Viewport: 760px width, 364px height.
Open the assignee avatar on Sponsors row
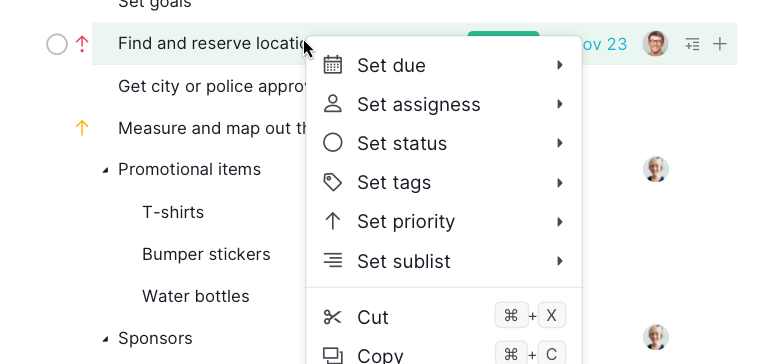656,337
